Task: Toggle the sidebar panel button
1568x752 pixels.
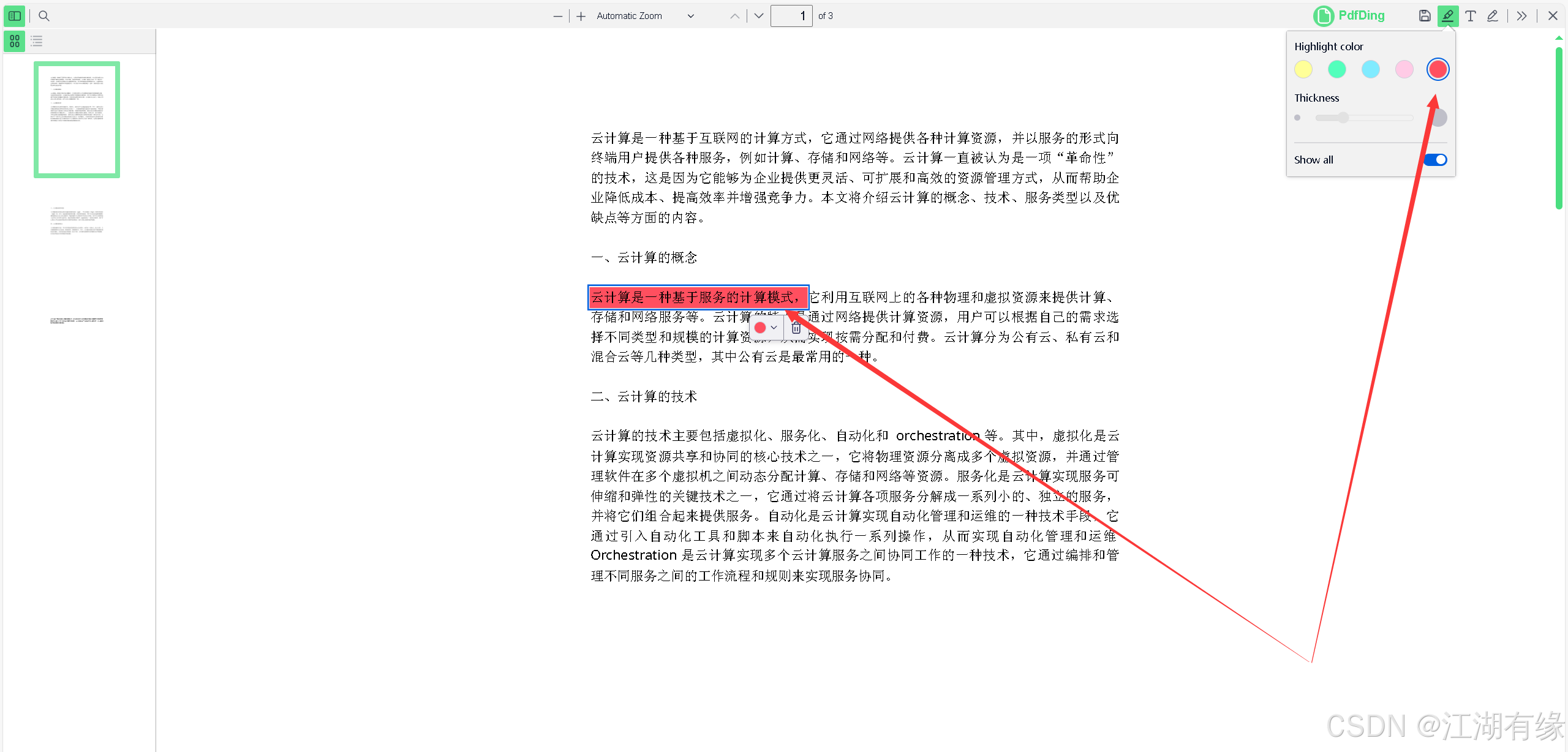Action: (x=15, y=16)
